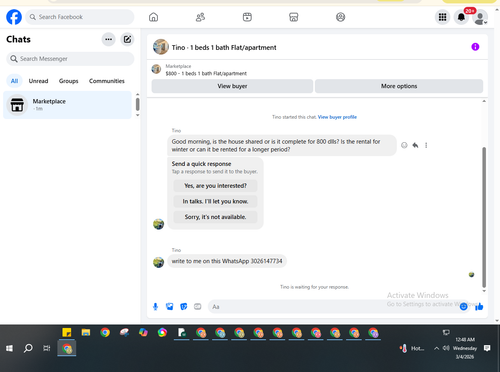
Task: Click Tino's avatar beside the WhatsApp message
Action: point(158,262)
